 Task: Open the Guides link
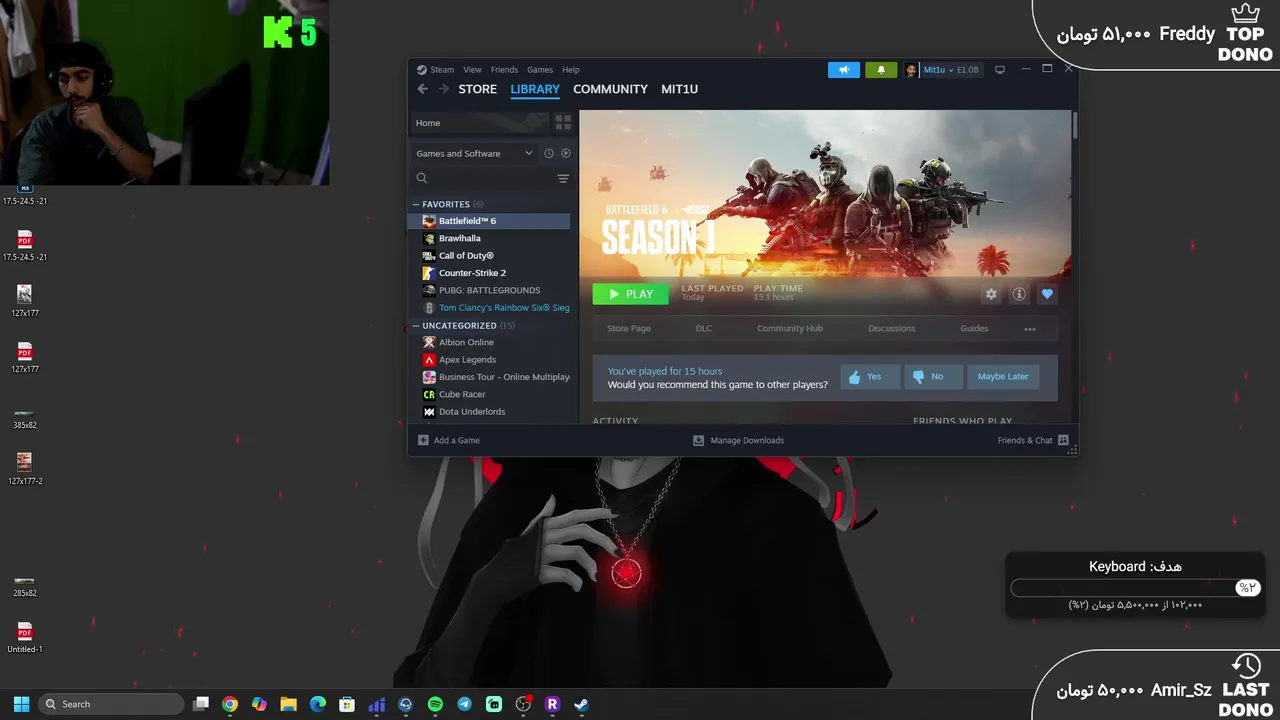(x=974, y=329)
